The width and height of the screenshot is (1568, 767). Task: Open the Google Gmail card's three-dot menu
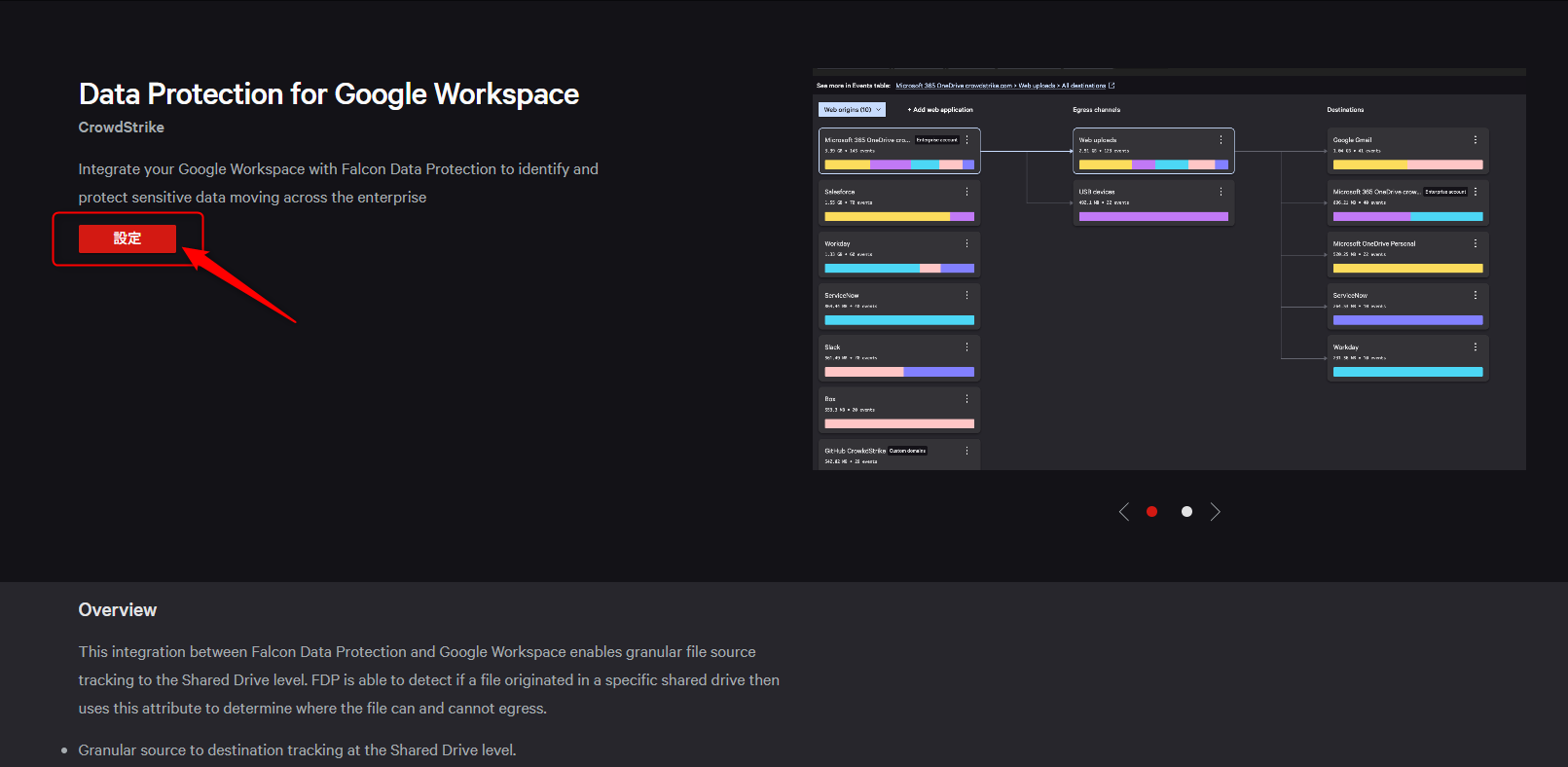point(1476,140)
